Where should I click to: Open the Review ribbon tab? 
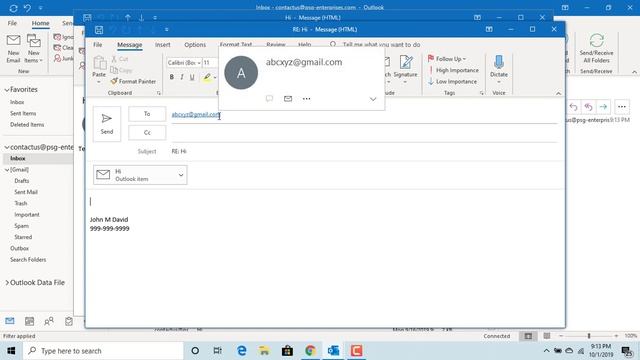click(x=276, y=44)
